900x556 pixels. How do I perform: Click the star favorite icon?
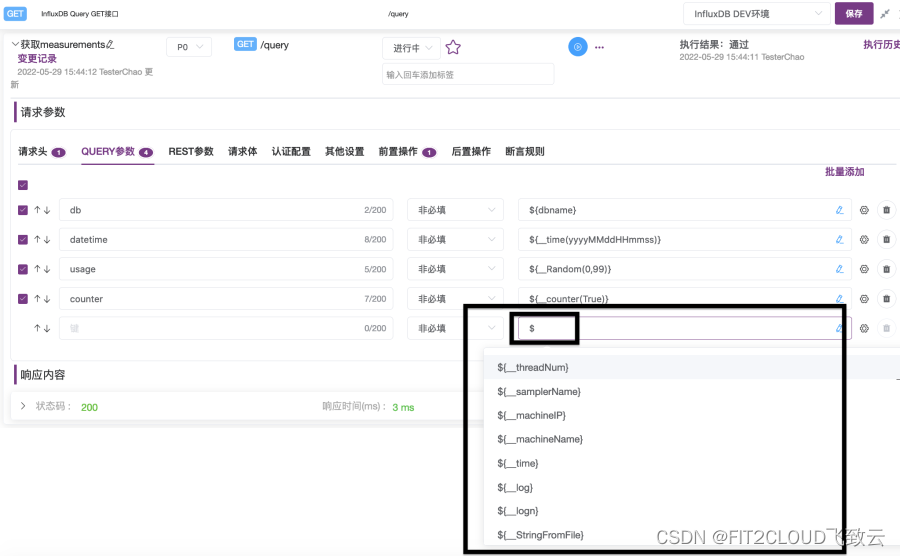pyautogui.click(x=453, y=47)
